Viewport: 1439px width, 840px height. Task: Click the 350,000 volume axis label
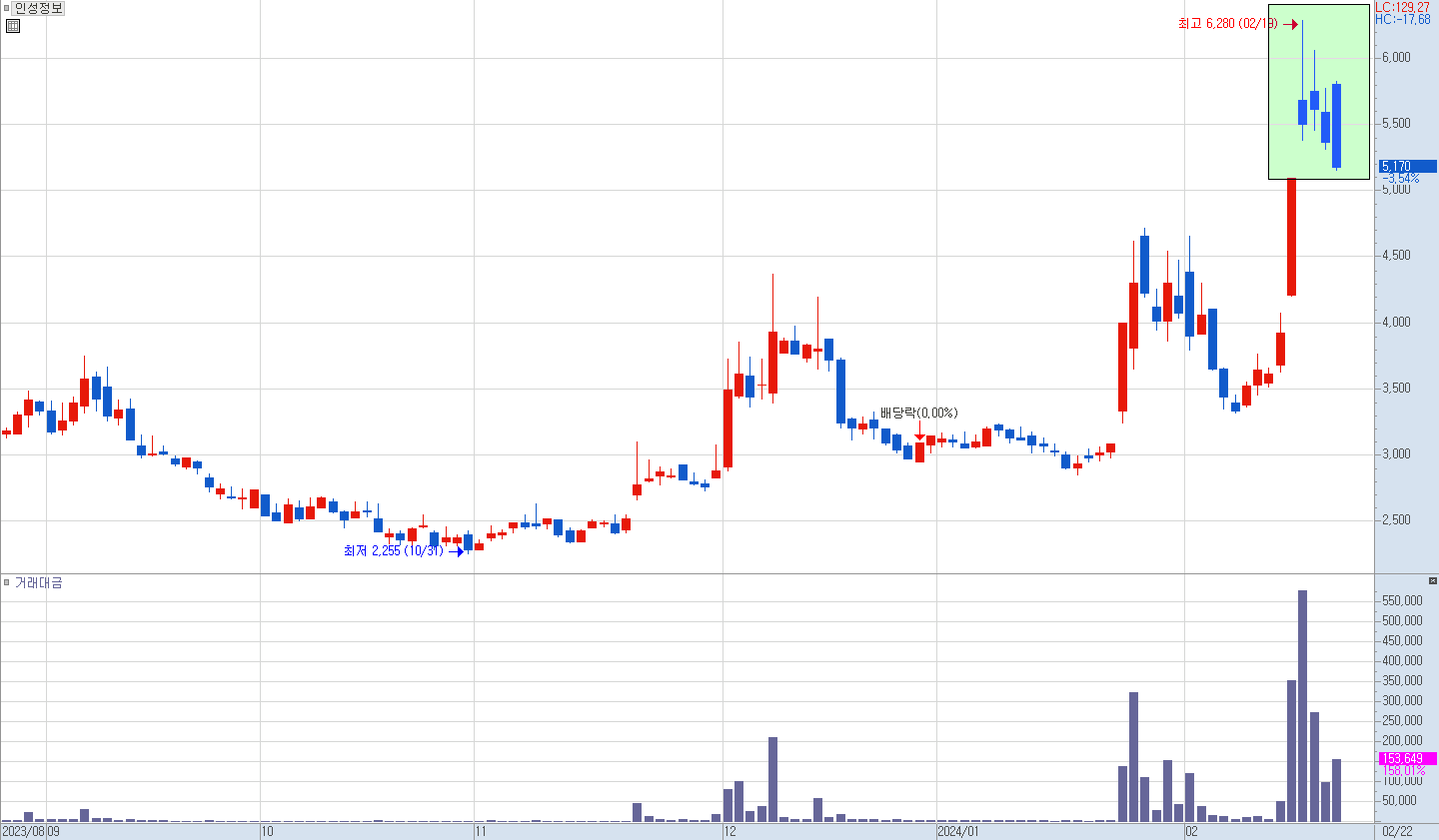[1402, 681]
